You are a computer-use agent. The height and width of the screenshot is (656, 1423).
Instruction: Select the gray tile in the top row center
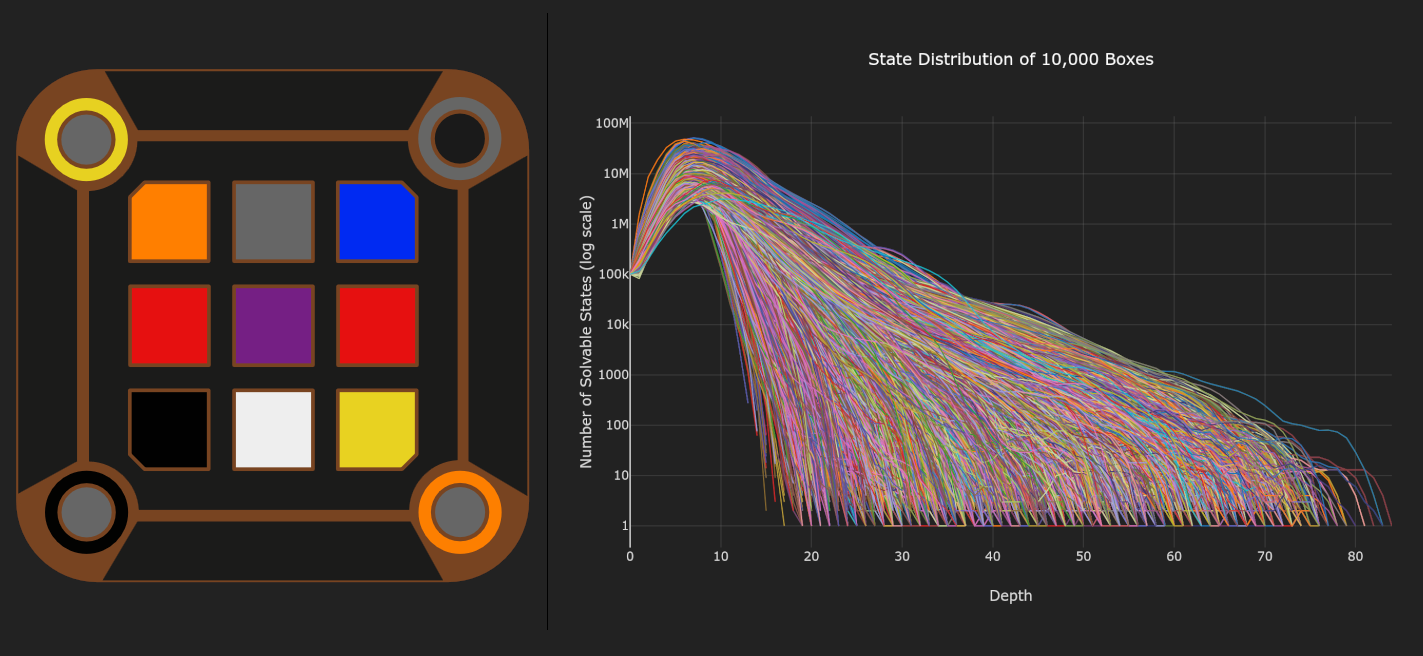(x=273, y=221)
